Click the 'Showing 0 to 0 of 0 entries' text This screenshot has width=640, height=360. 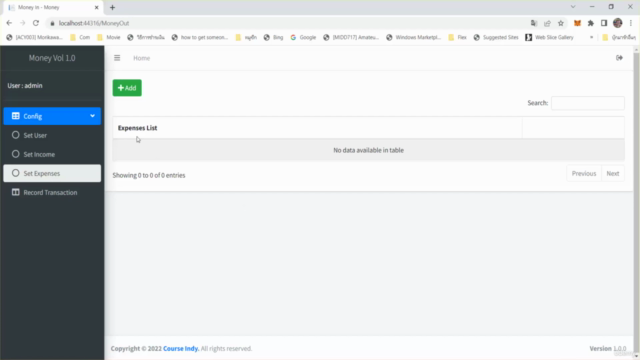click(149, 175)
